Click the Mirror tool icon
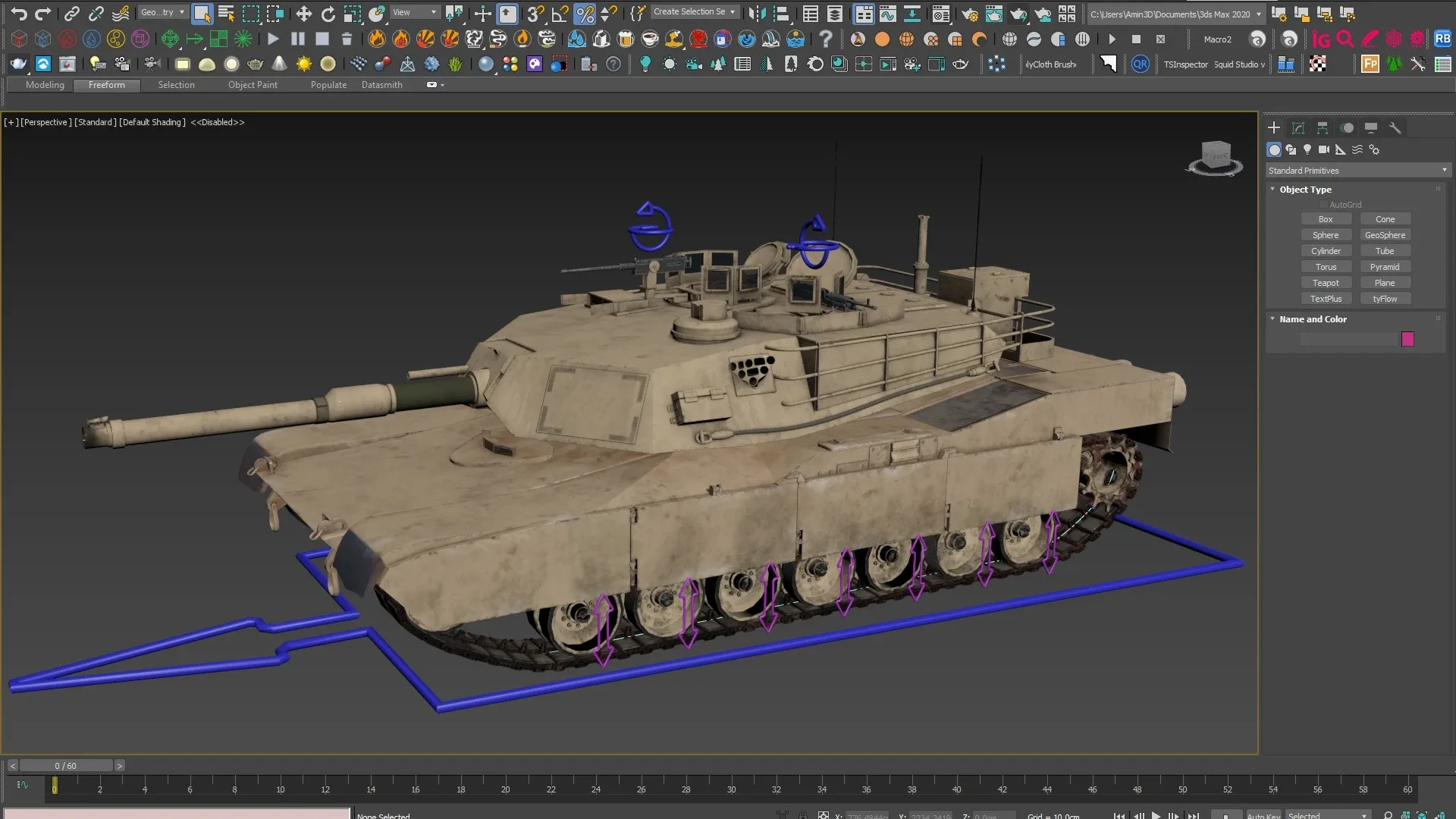1456x819 pixels. 756,13
